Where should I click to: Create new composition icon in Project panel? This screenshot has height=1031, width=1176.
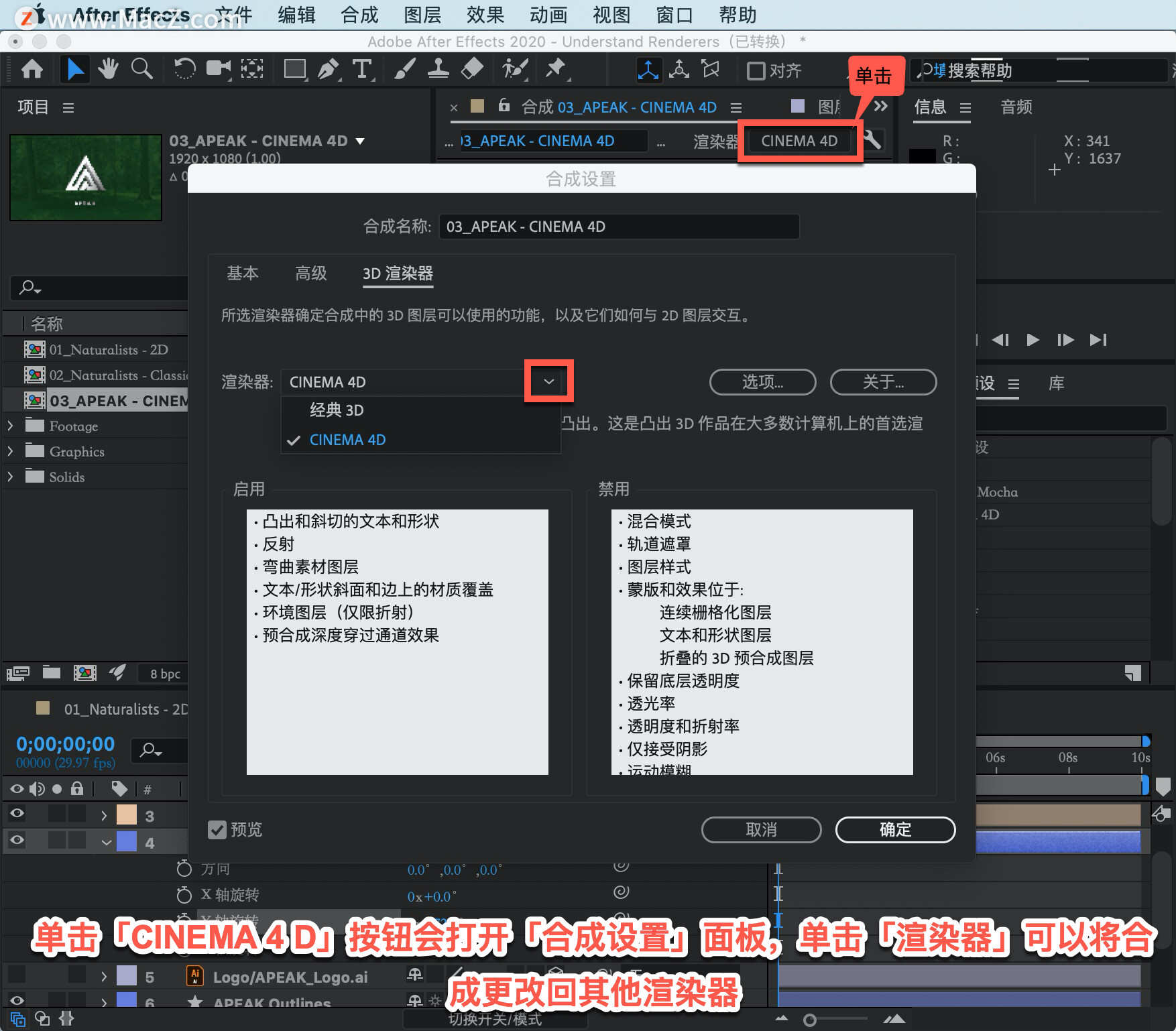pyautogui.click(x=84, y=673)
